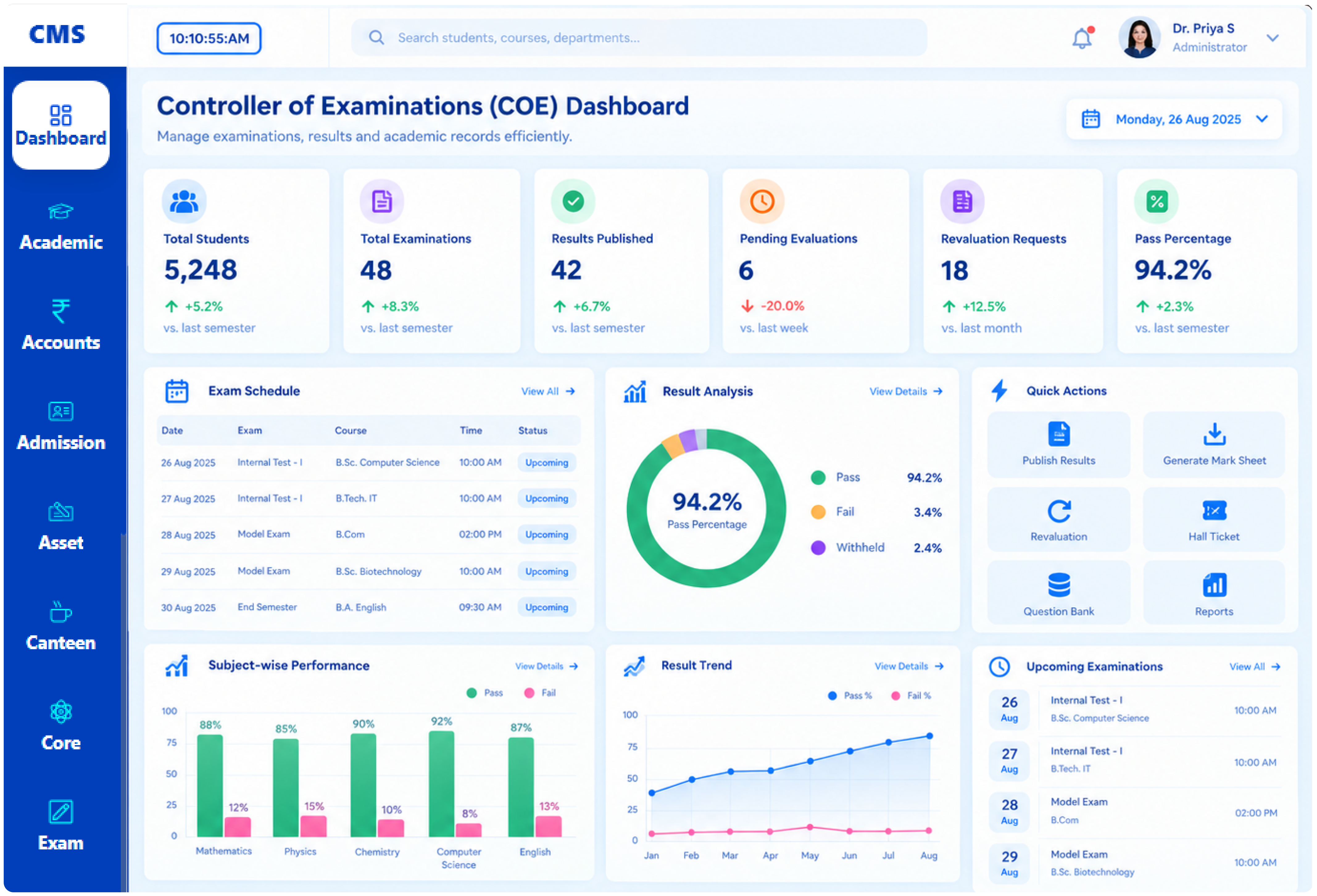Viewport: 1317px width, 896px height.
Task: Open the Revaluation quick action
Action: tap(1058, 520)
